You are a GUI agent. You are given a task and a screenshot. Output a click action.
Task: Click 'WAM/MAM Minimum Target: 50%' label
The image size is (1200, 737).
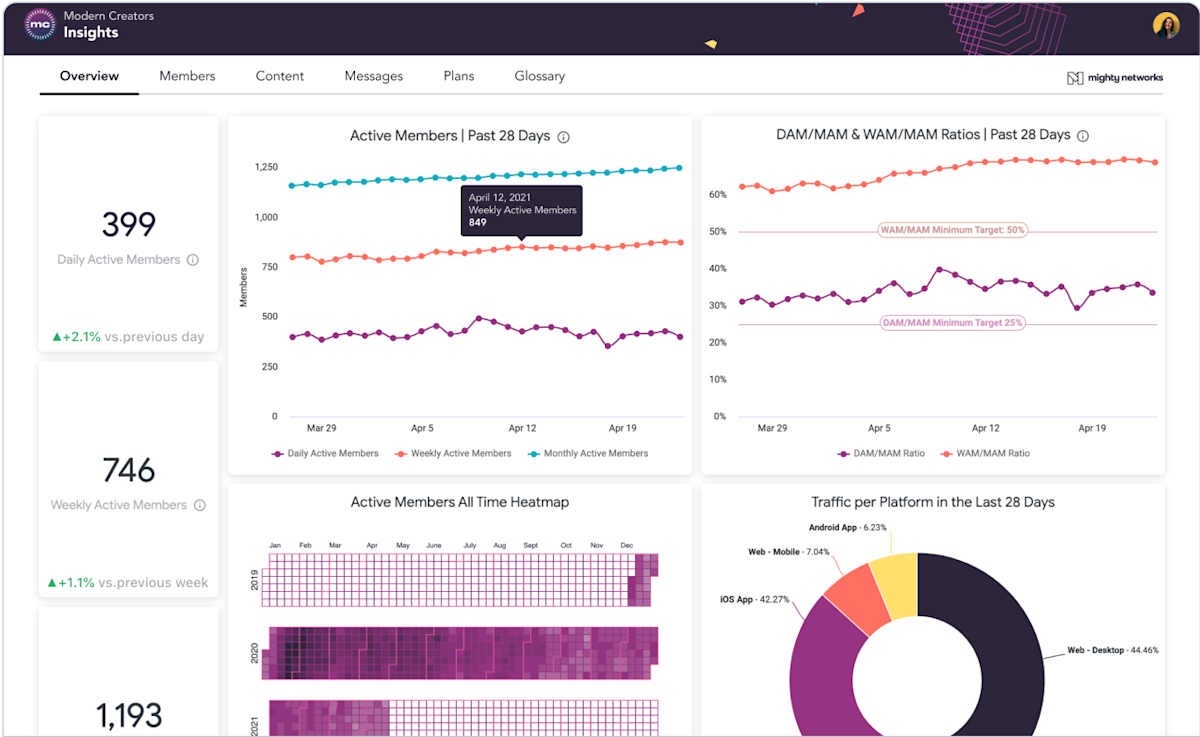pyautogui.click(x=952, y=230)
